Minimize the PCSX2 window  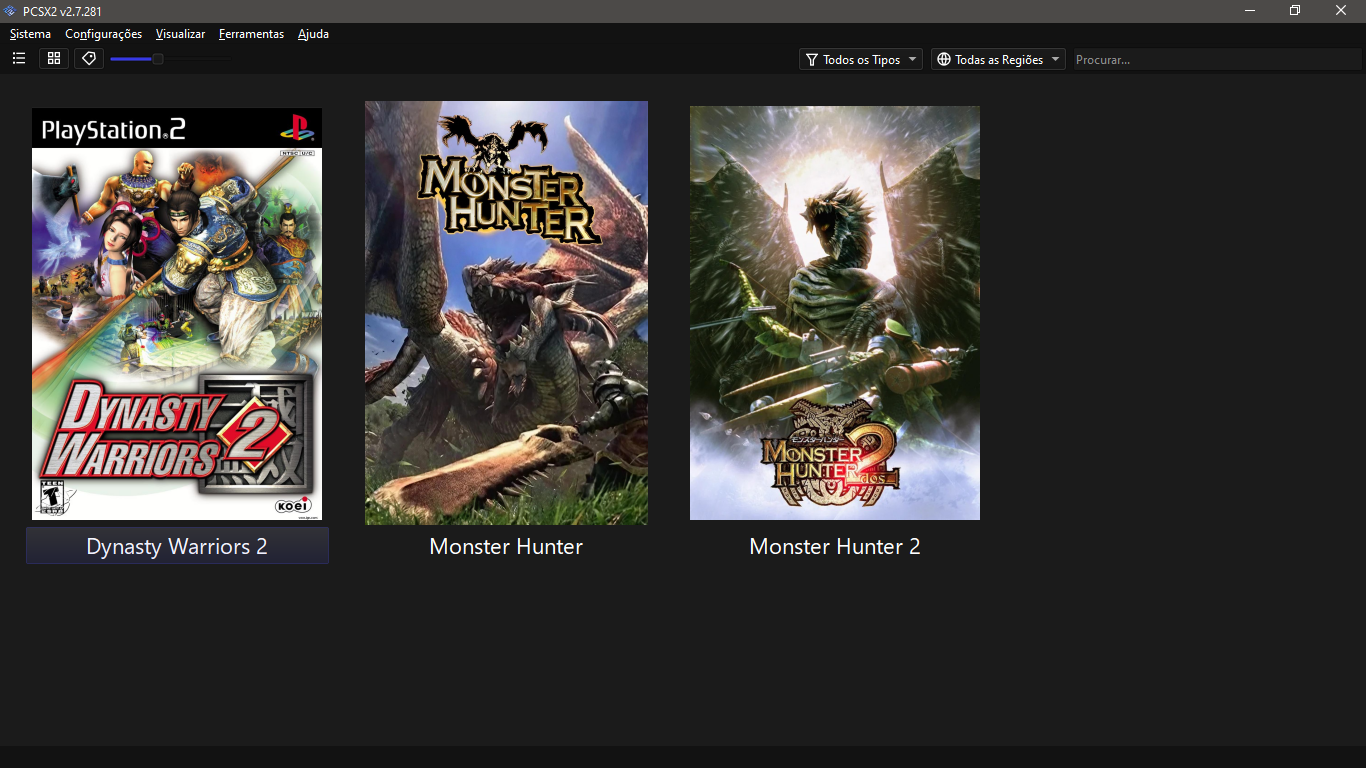[x=1249, y=11]
